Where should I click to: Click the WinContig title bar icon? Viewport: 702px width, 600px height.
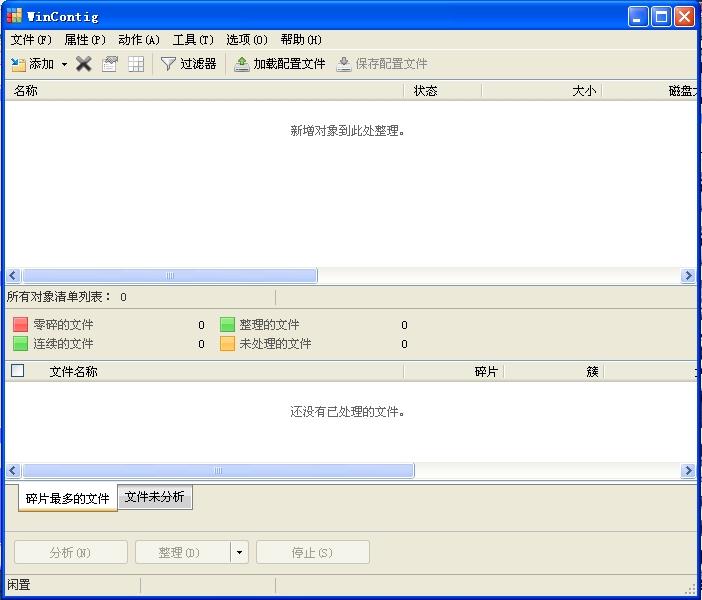pyautogui.click(x=14, y=15)
